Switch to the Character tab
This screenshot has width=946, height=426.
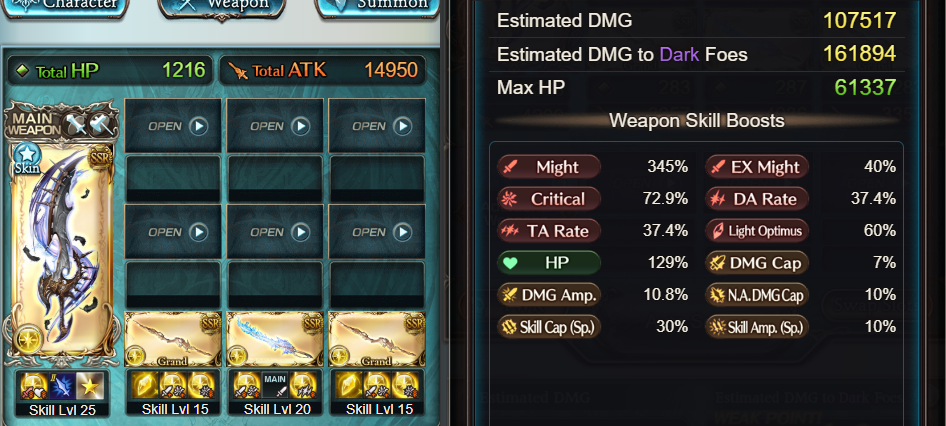coord(64,6)
